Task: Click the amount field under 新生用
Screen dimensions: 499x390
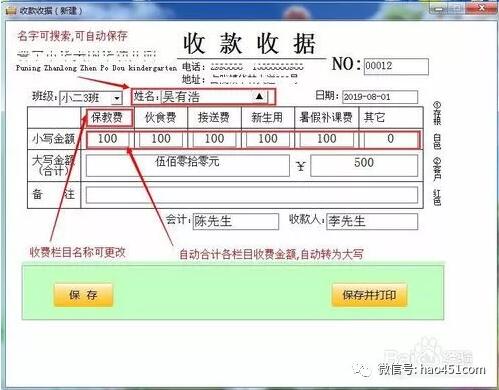Action: tap(268, 139)
